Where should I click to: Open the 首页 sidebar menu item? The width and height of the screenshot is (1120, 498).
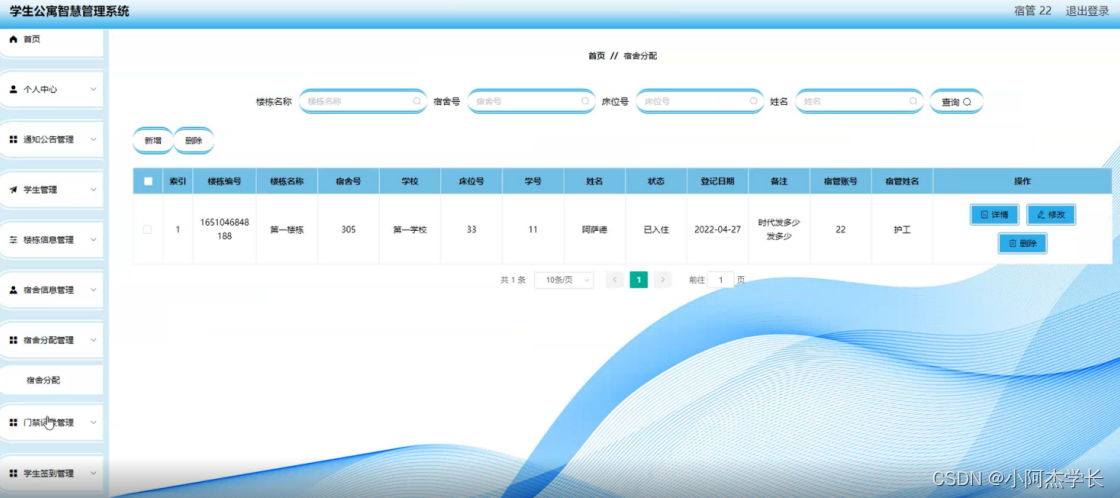tap(52, 40)
